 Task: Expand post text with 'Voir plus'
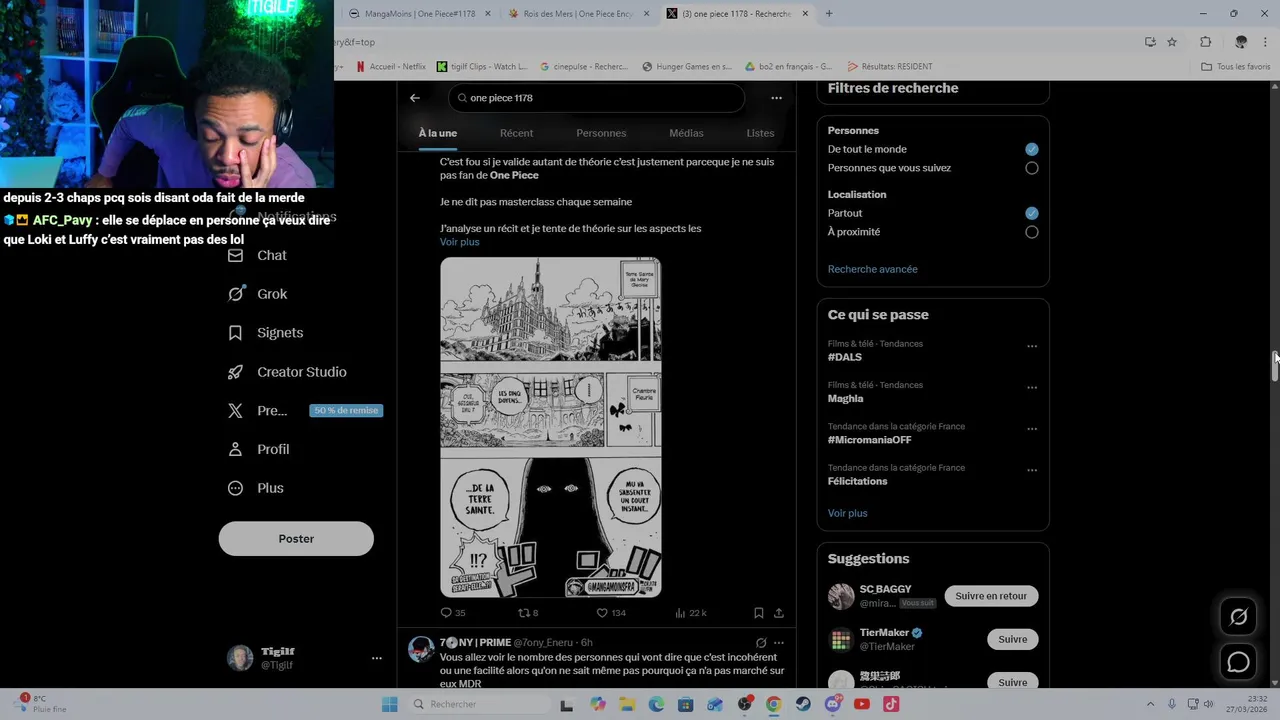coord(460,242)
